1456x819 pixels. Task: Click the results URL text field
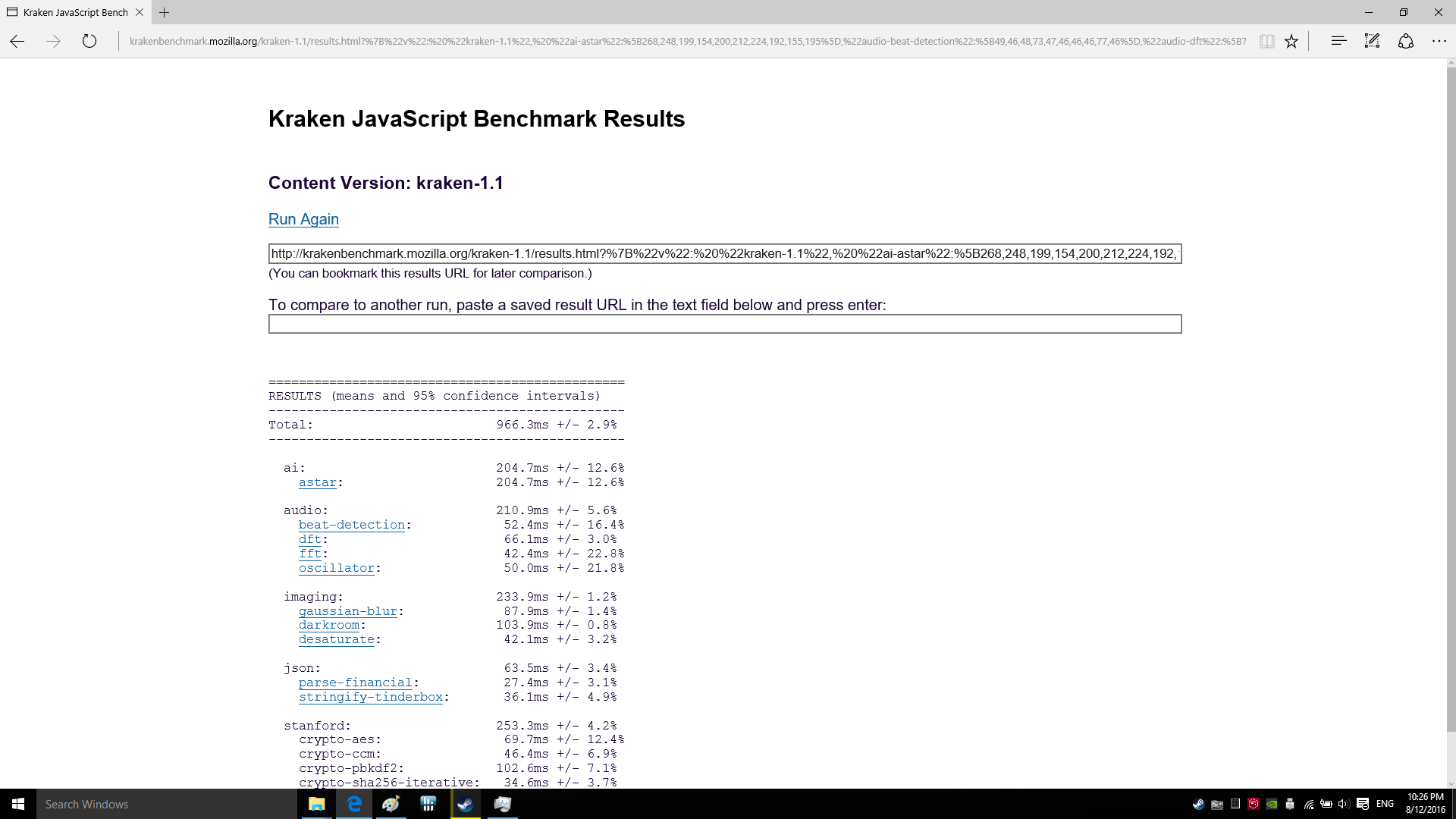pyautogui.click(x=724, y=254)
